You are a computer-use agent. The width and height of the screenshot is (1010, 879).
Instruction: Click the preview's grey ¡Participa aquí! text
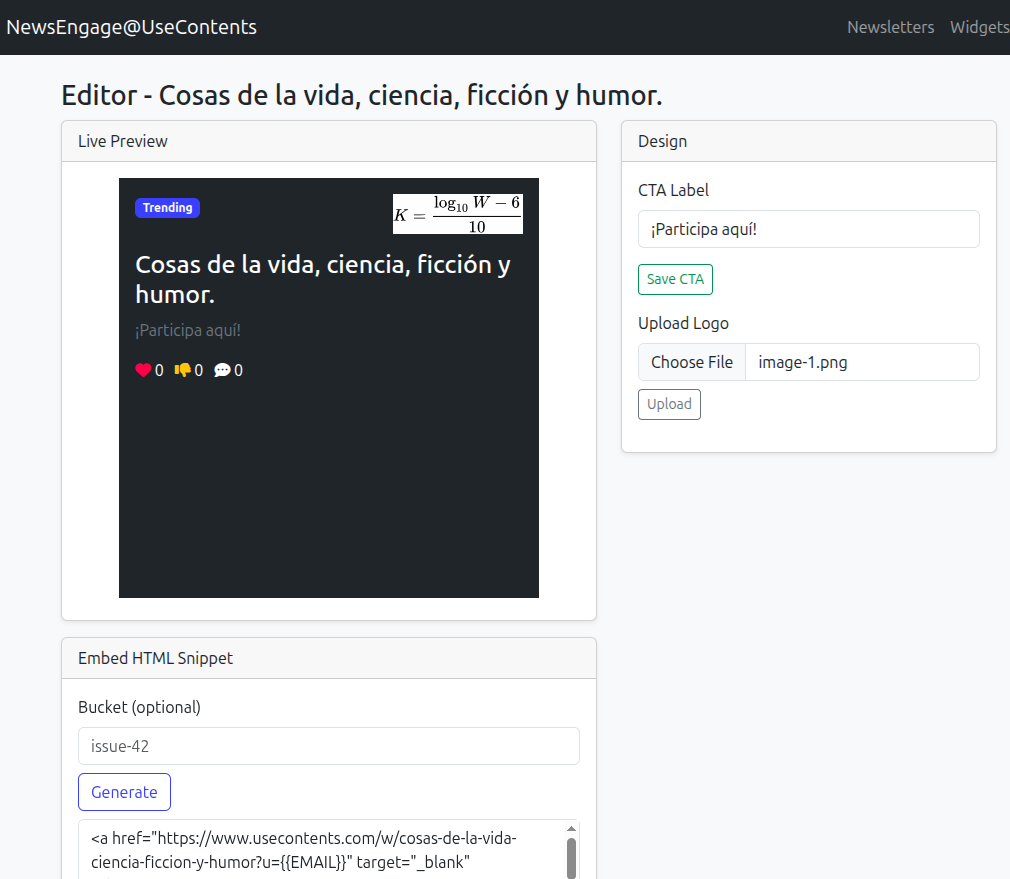point(188,330)
